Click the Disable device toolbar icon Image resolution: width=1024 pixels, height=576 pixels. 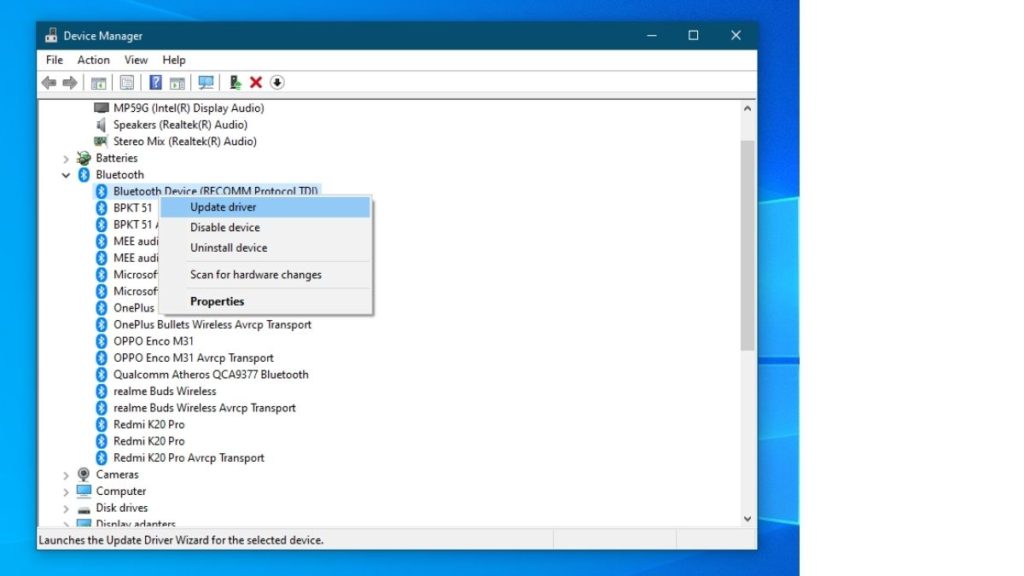(276, 82)
